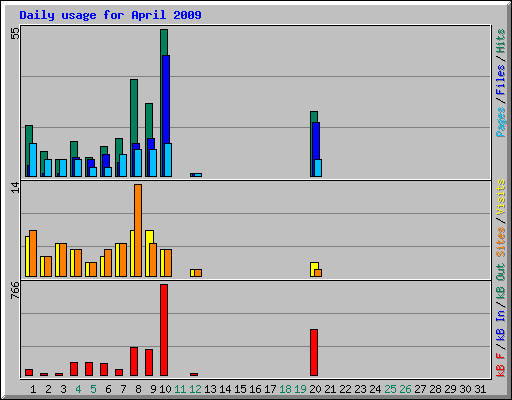Click the green weekend day label "12"
The height and width of the screenshot is (400, 512).
tap(195, 389)
